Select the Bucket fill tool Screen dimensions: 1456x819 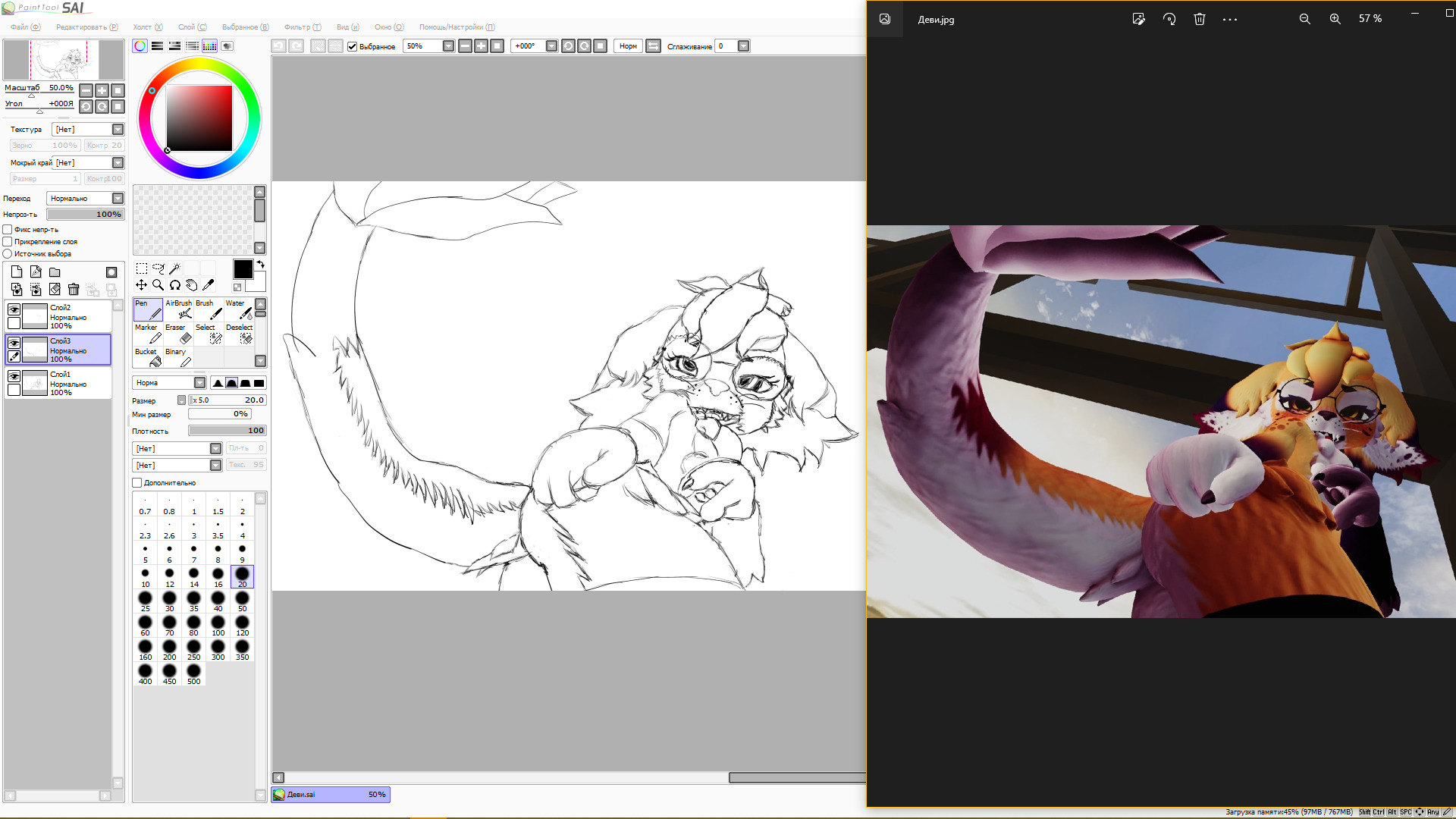[x=147, y=357]
